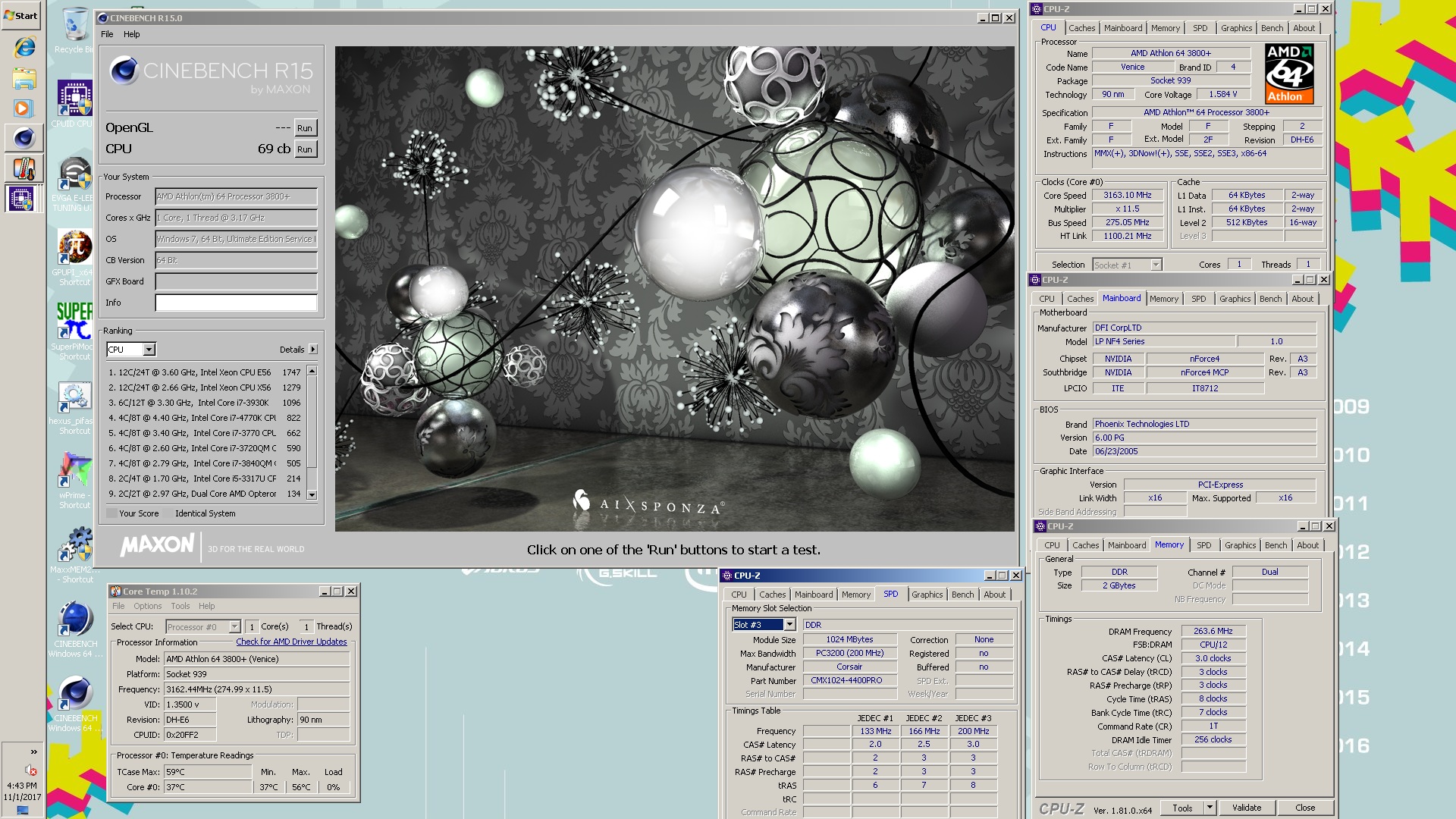The height and width of the screenshot is (819, 1456).
Task: Open the Select CPU Processor #0 dropdown
Action: [x=234, y=626]
